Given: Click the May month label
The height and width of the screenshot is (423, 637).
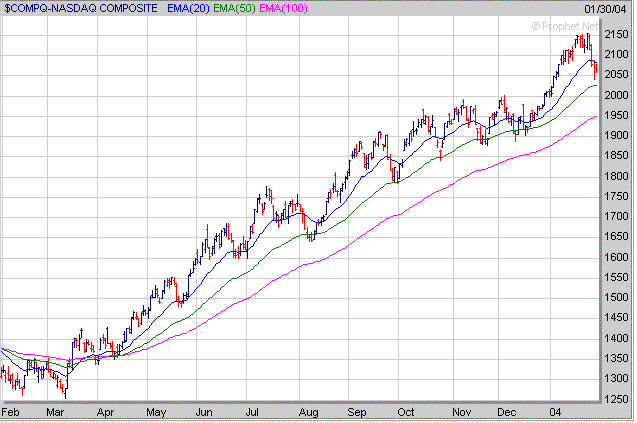Looking at the screenshot, I should pyautogui.click(x=156, y=413).
